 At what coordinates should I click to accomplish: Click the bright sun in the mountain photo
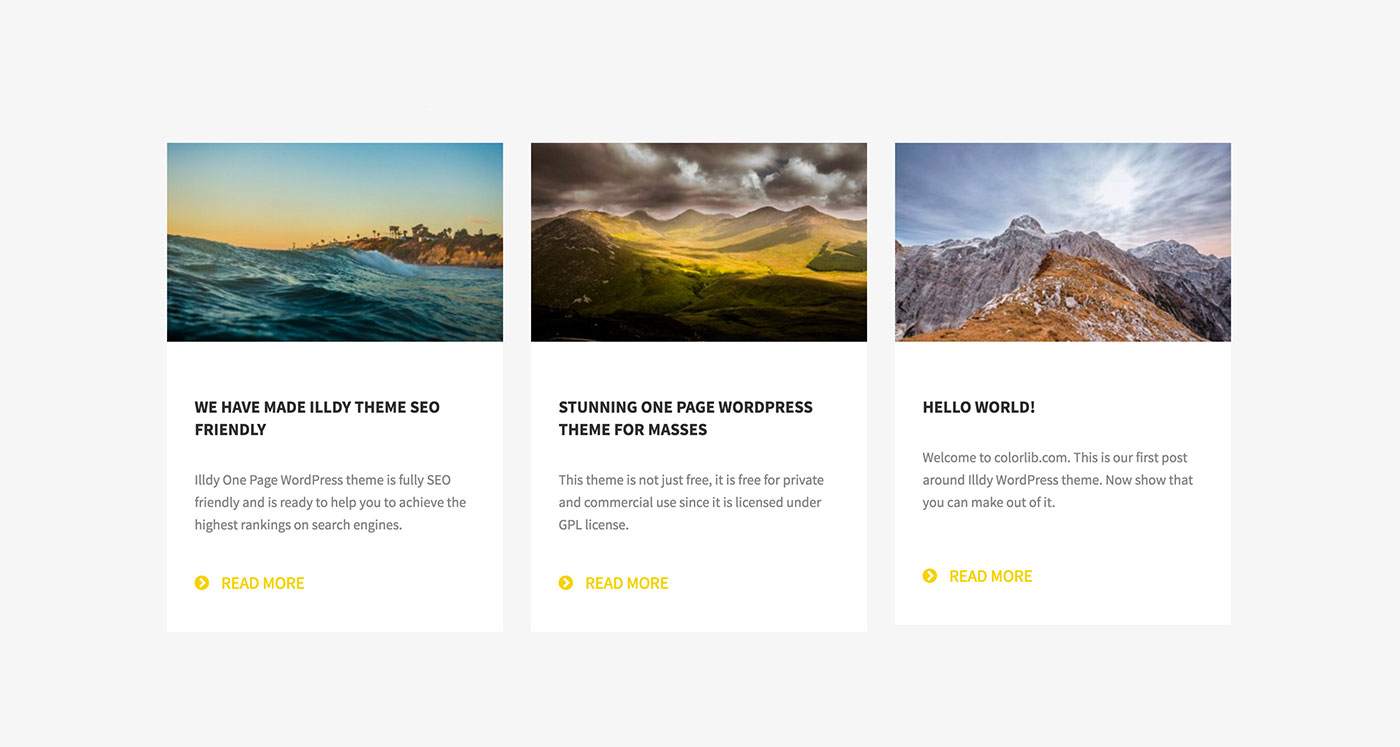(1118, 186)
